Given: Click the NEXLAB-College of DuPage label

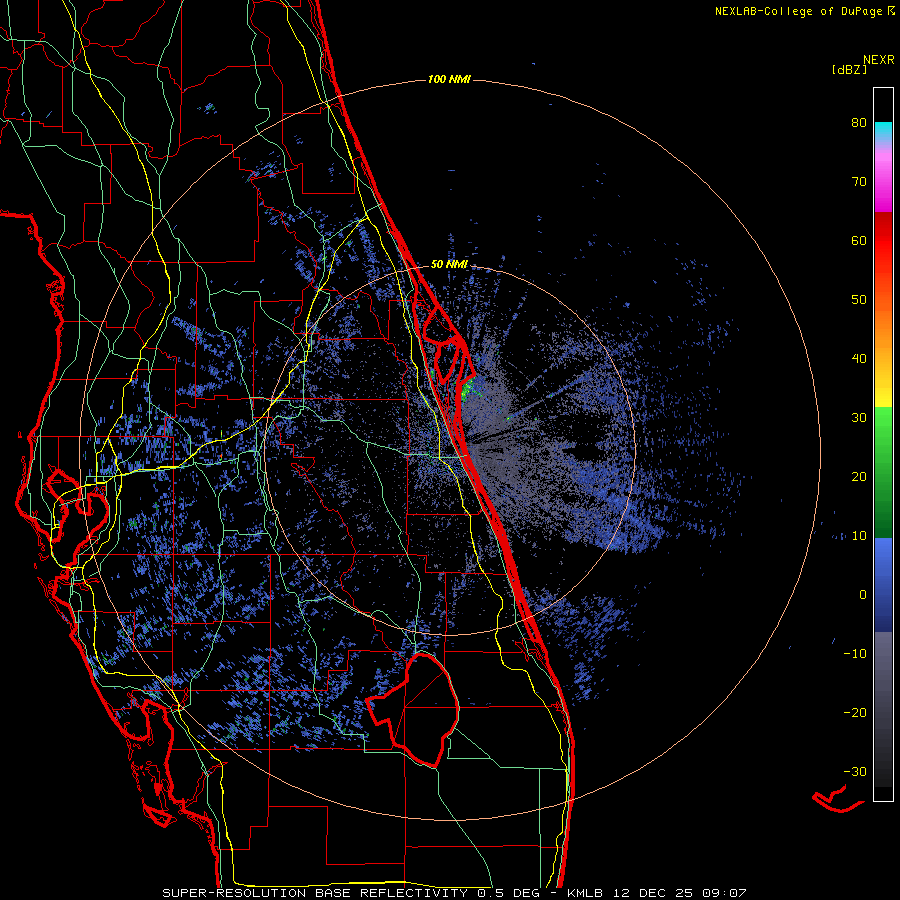Looking at the screenshot, I should point(804,11).
